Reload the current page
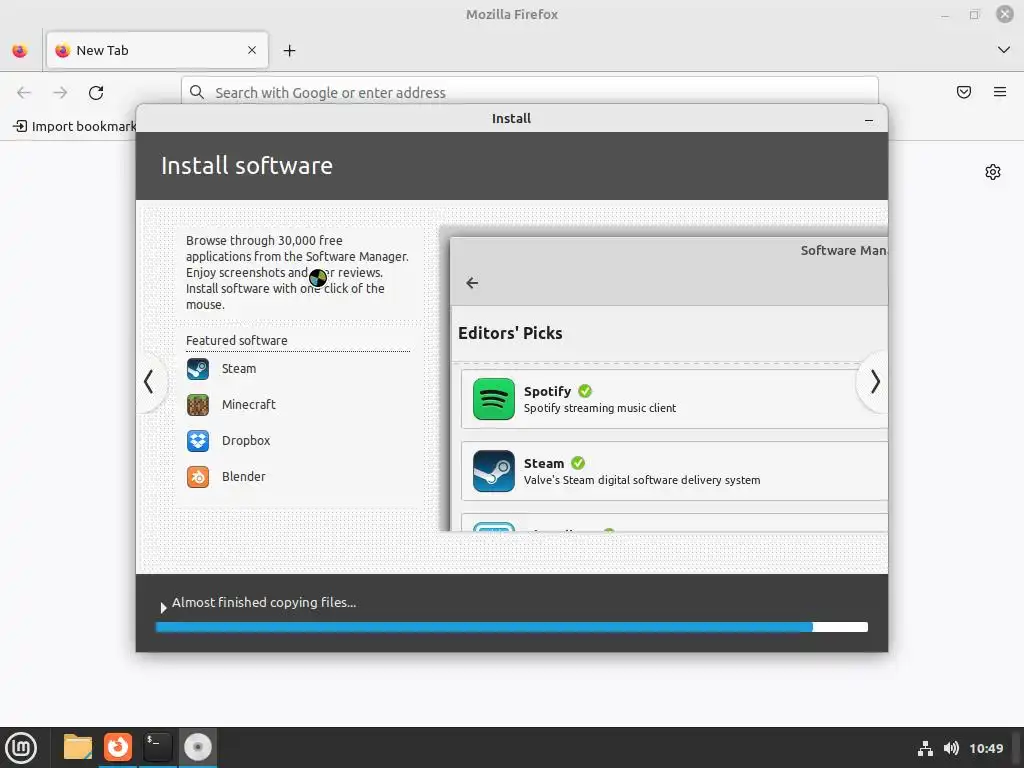The image size is (1024, 768). 96,93
